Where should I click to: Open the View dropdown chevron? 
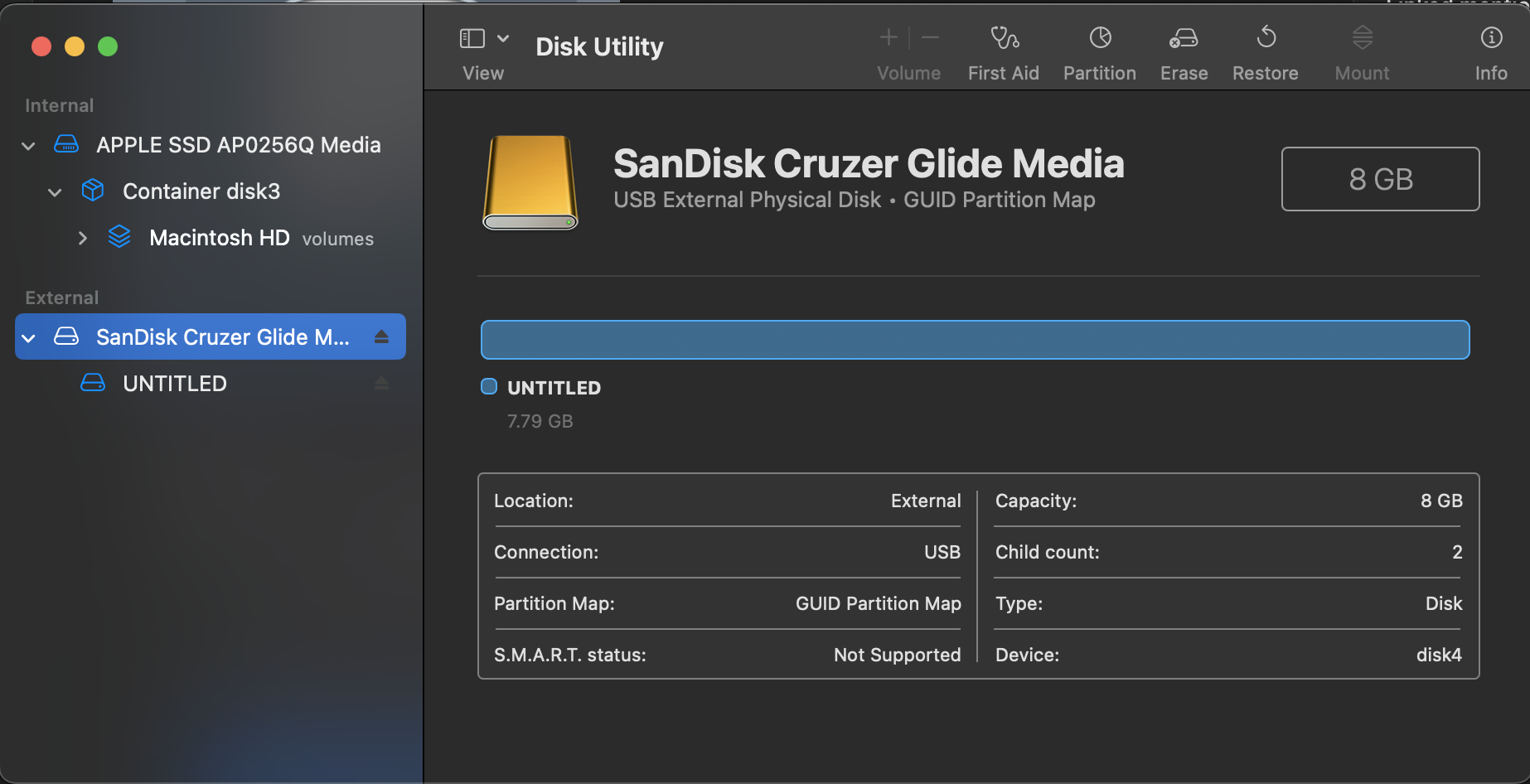tap(503, 38)
